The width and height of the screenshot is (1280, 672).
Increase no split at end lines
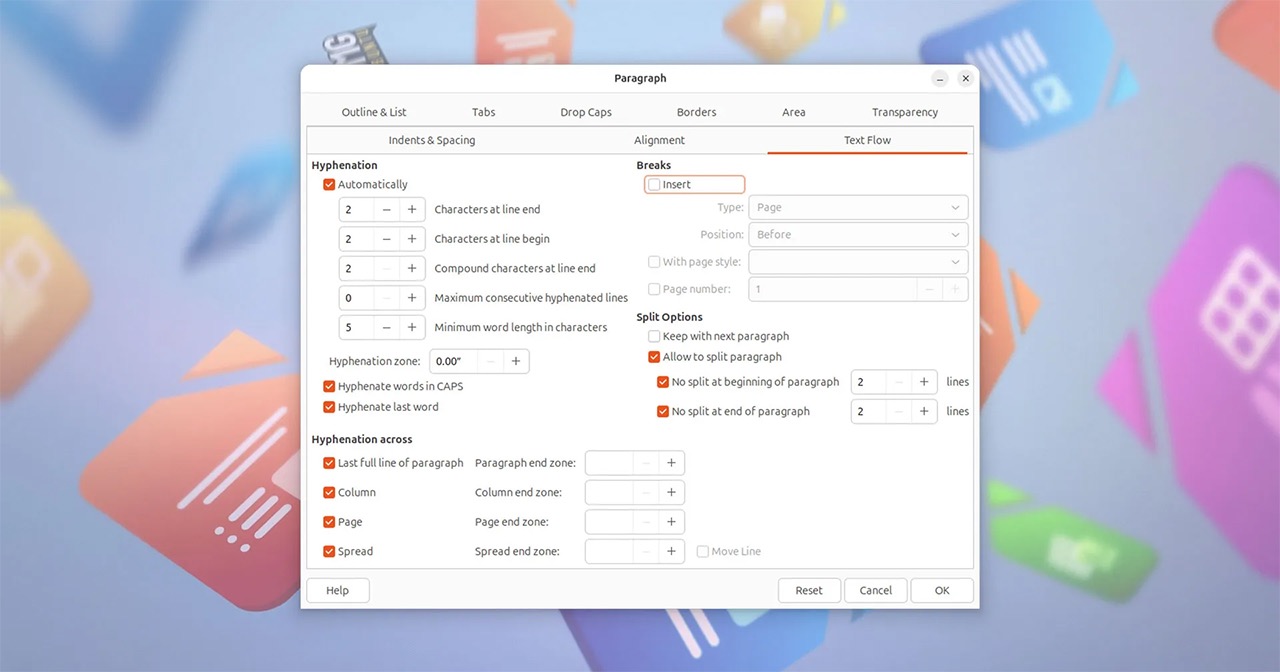point(924,411)
